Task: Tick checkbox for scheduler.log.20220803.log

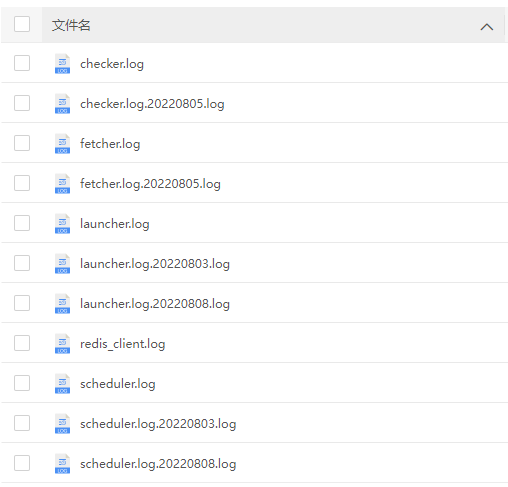Action: (22, 423)
